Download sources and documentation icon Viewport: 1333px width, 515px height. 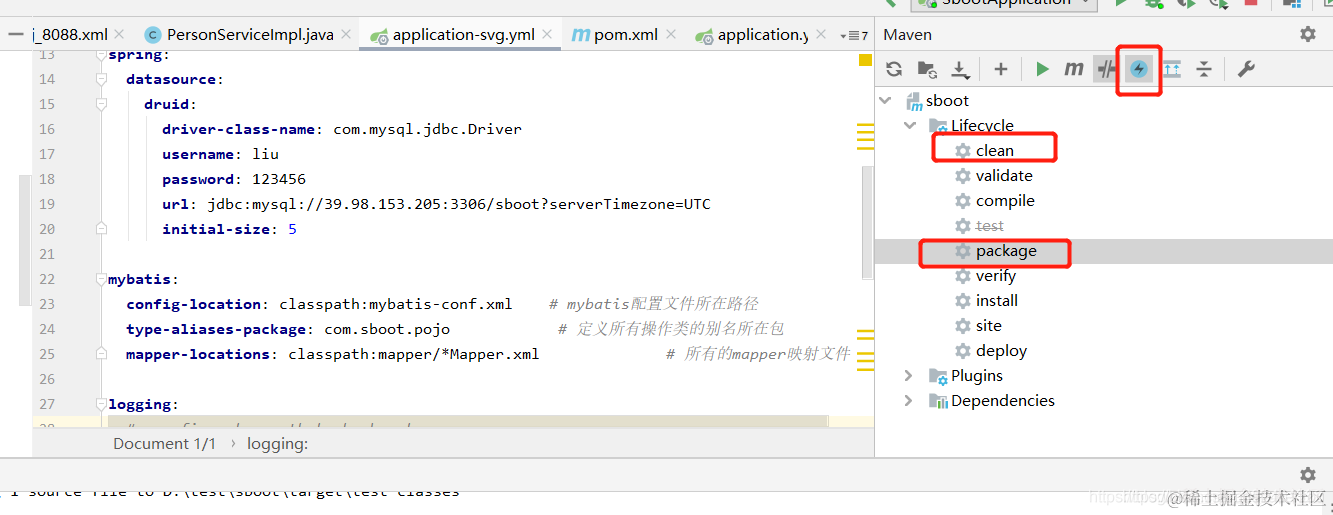[960, 69]
